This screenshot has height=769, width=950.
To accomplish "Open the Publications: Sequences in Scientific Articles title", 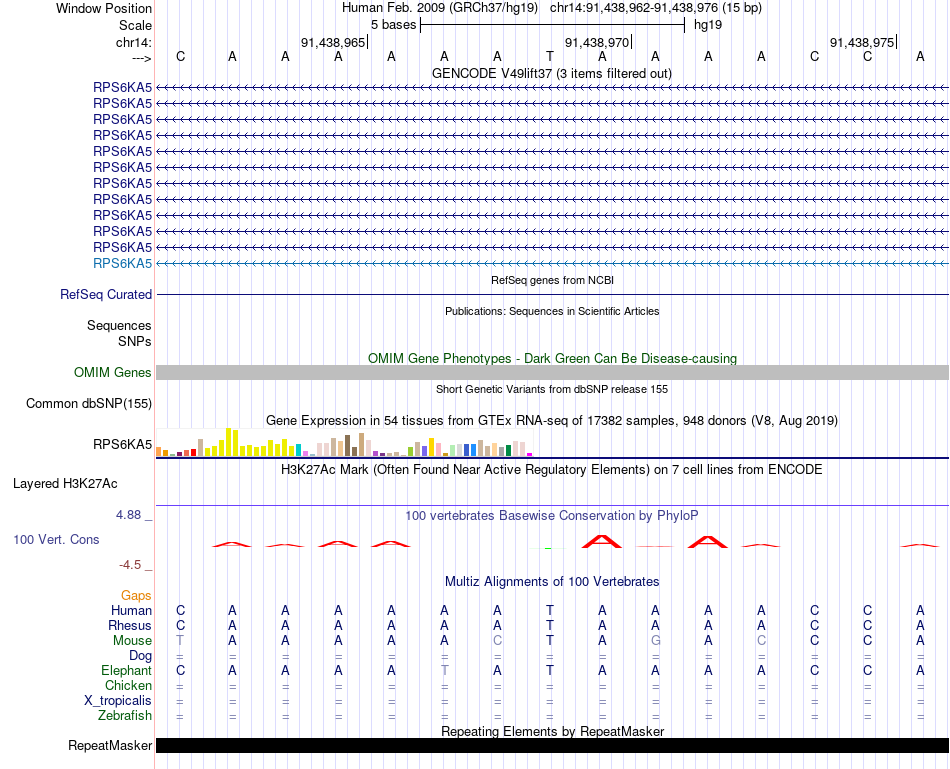I will coord(552,311).
